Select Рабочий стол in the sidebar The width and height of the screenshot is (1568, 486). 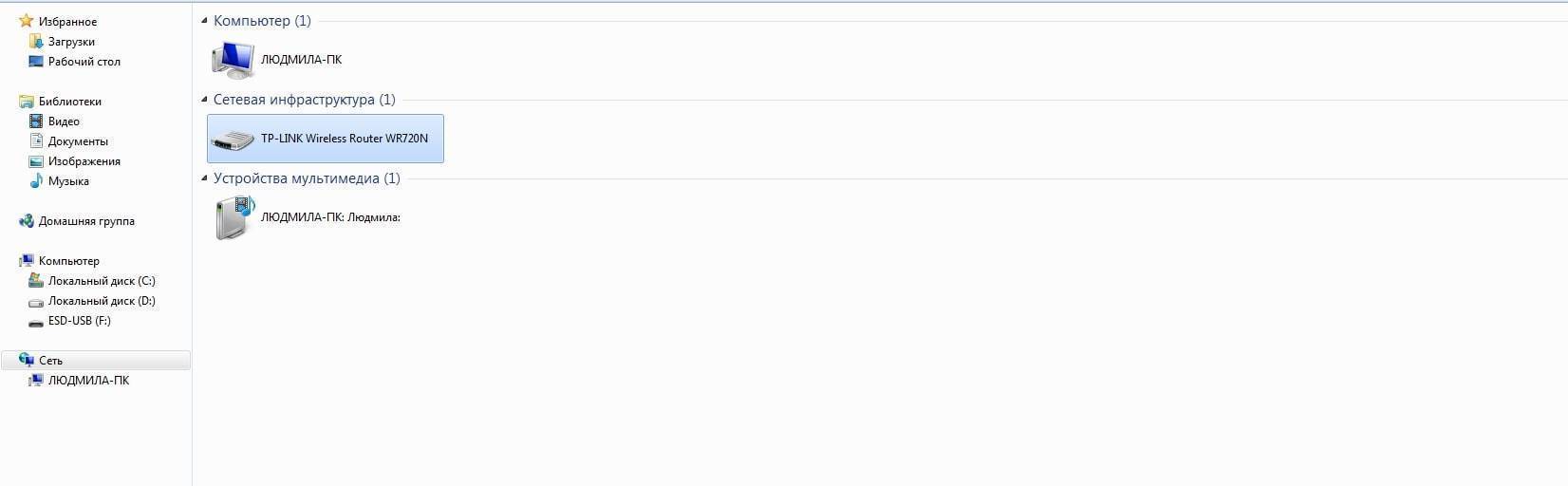click(84, 62)
